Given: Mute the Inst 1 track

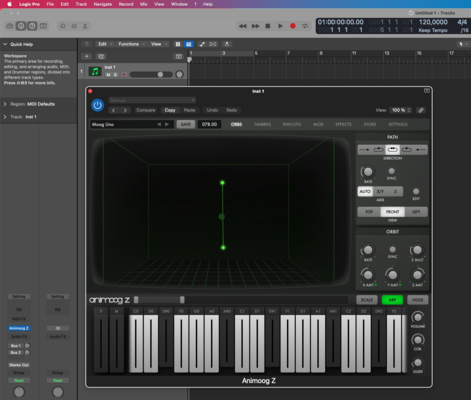Looking at the screenshot, I should [x=108, y=75].
